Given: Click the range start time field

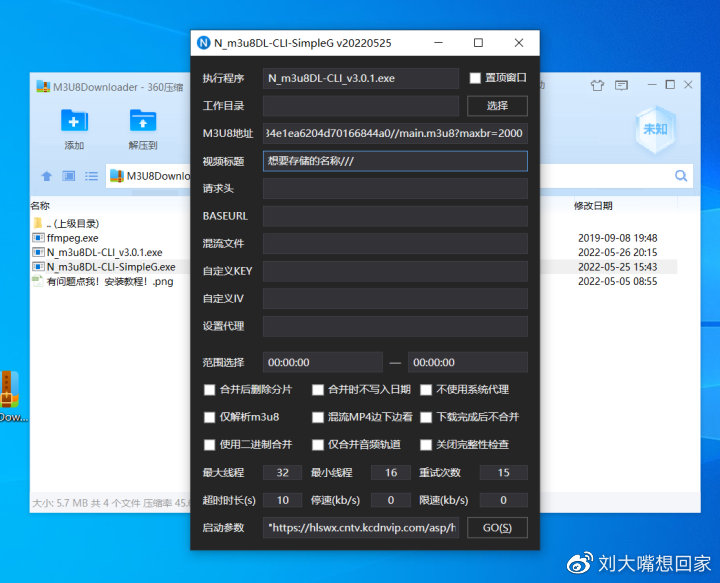Looking at the screenshot, I should point(323,362).
